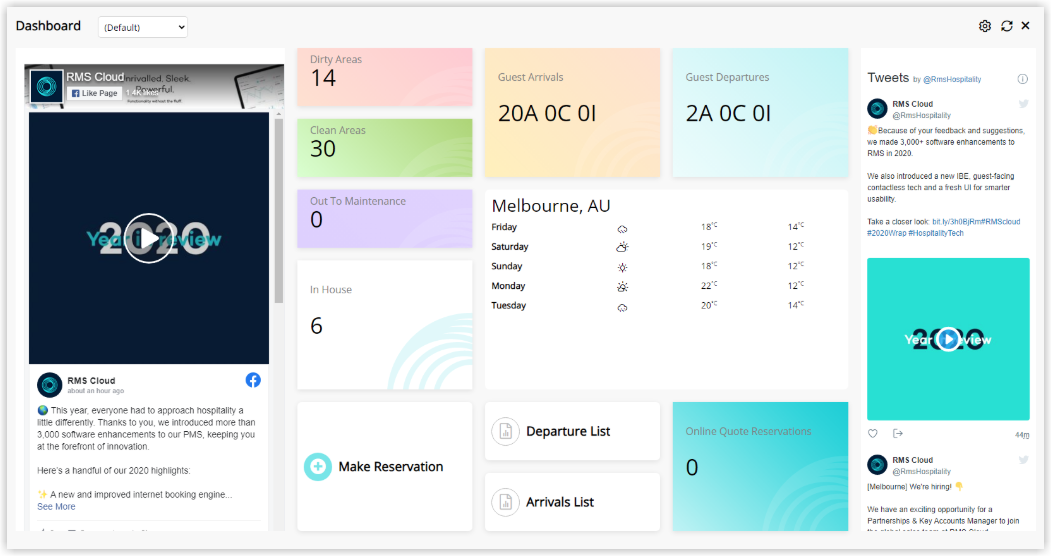1052x557 pixels.
Task: Open the (Default) dashboard dropdown
Action: pyautogui.click(x=143, y=28)
